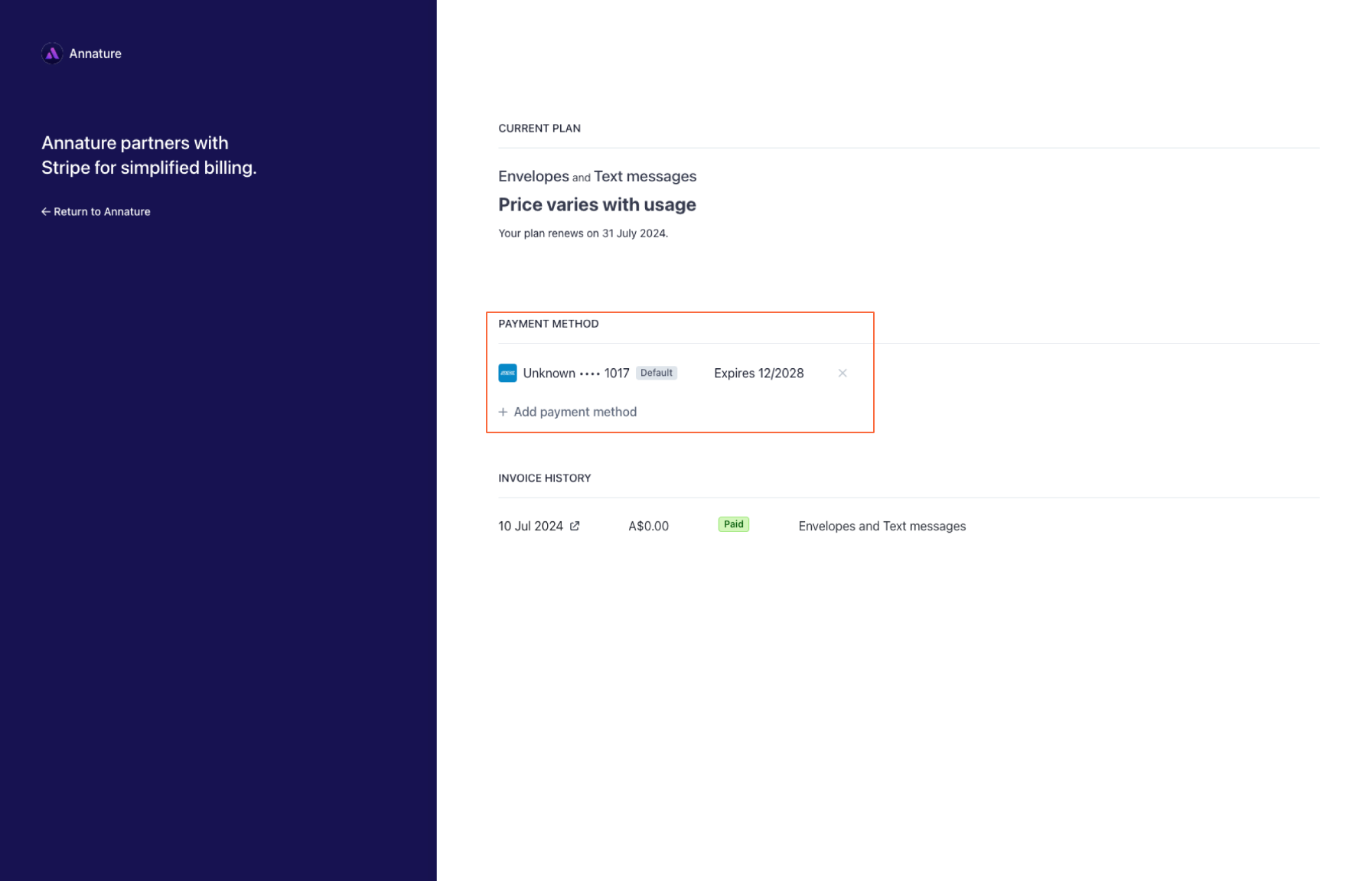The height and width of the screenshot is (881, 1372).
Task: Click the Stripe partnership tagline text
Action: [149, 155]
